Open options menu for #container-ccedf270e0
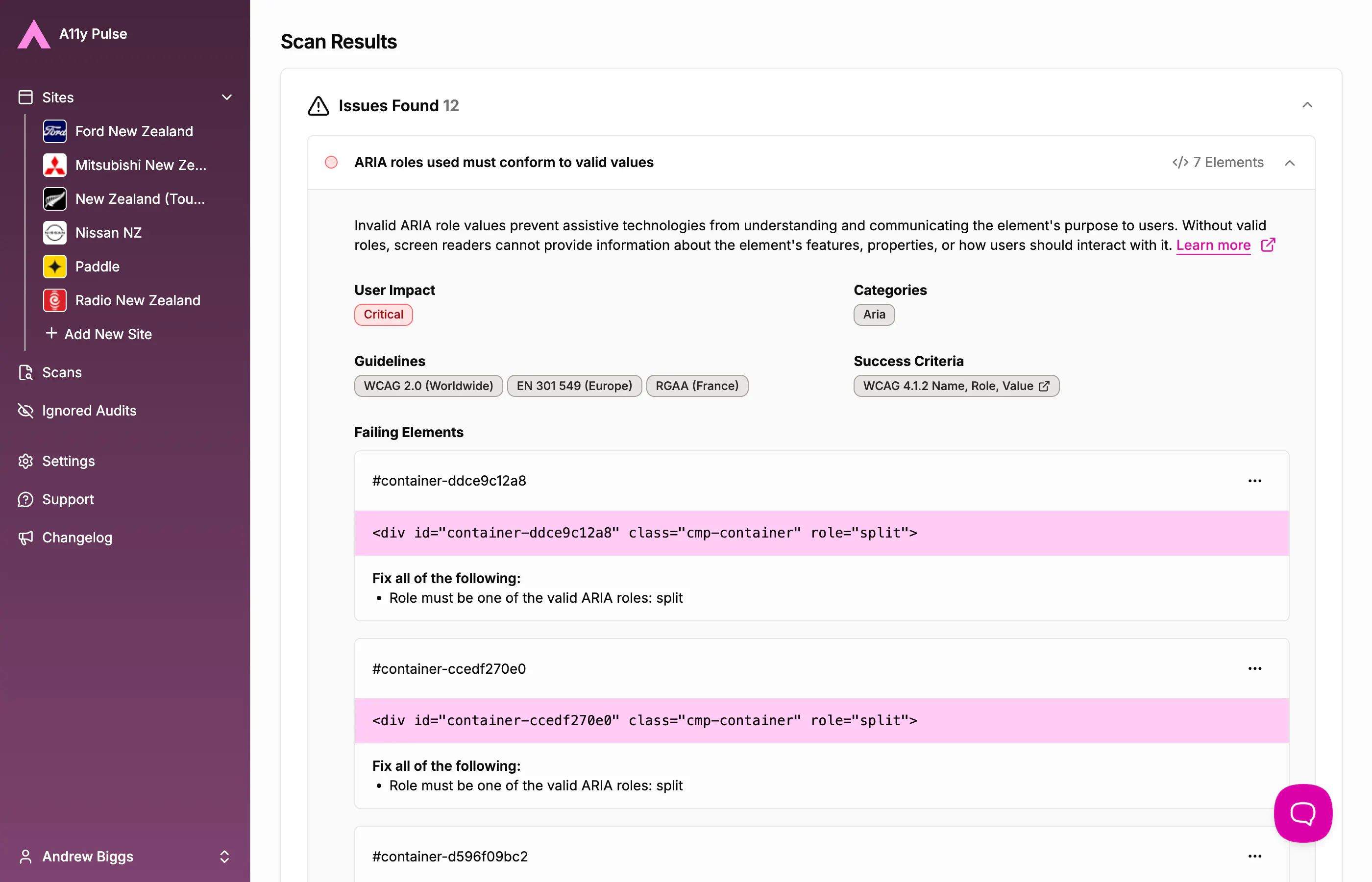Screen dimensions: 1372x882 point(1254,669)
